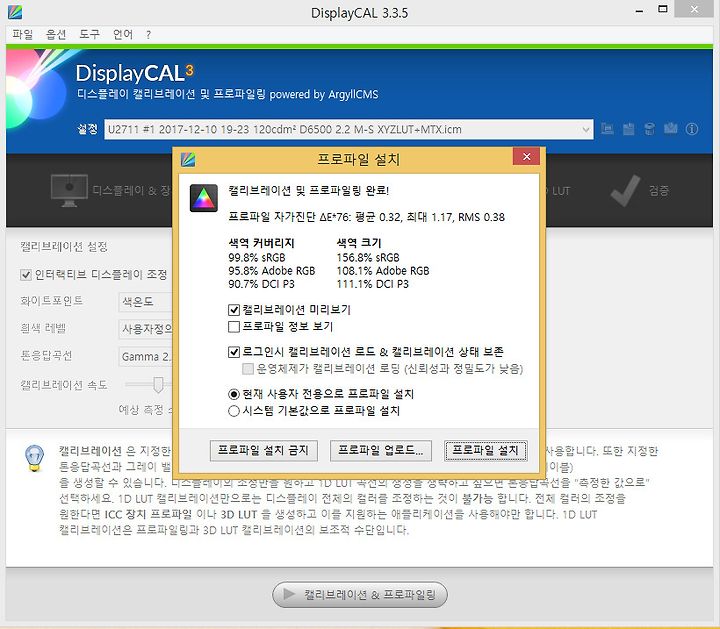Open the 파일 menu

tap(22, 34)
